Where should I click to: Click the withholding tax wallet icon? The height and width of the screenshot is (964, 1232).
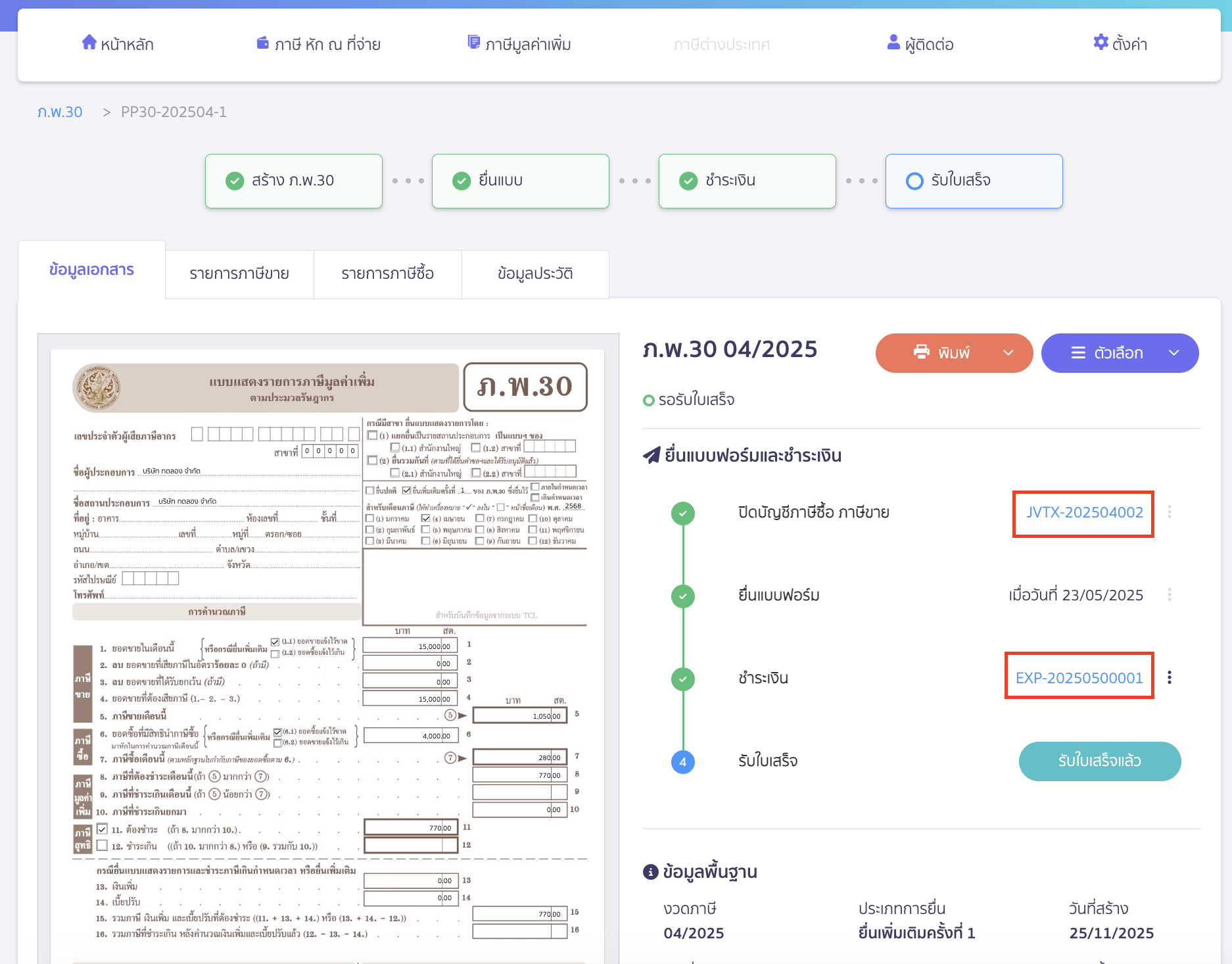[262, 43]
